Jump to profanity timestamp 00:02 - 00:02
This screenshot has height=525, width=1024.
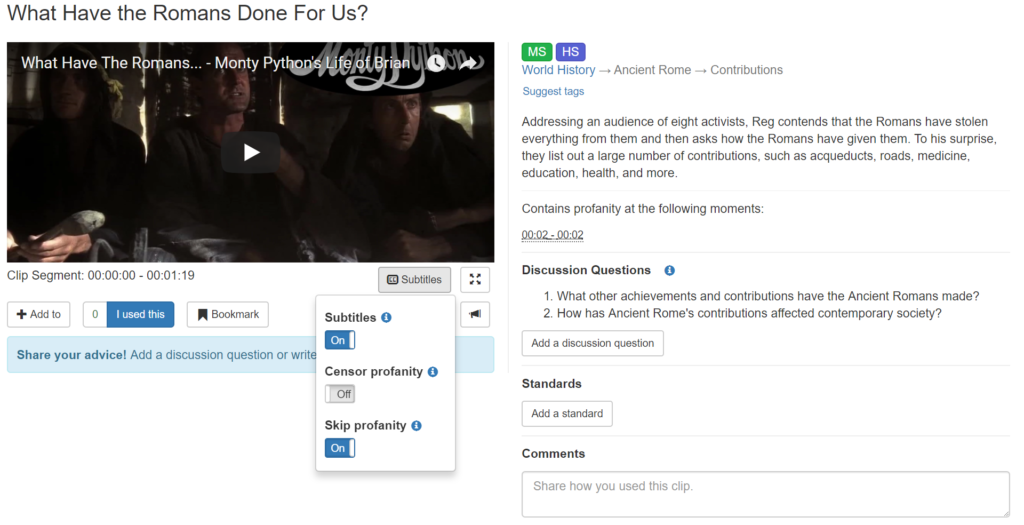pos(552,235)
